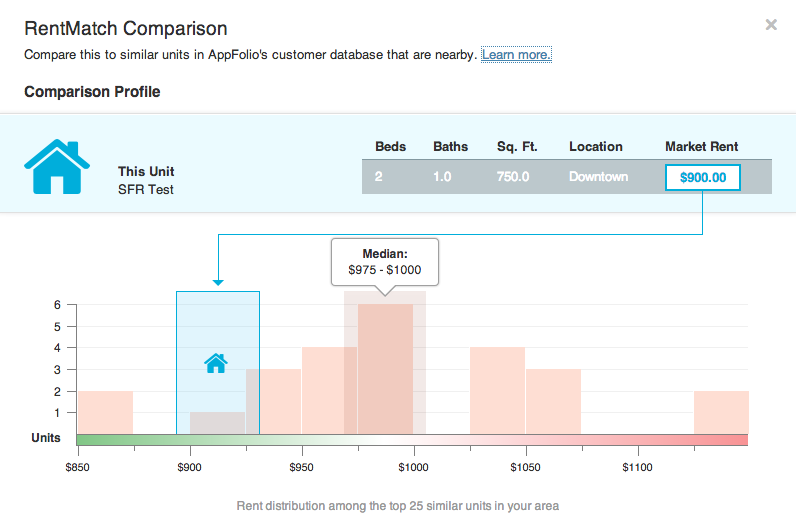Click the $950 axis label
Viewport: 796px width, 528px height.
[x=302, y=467]
